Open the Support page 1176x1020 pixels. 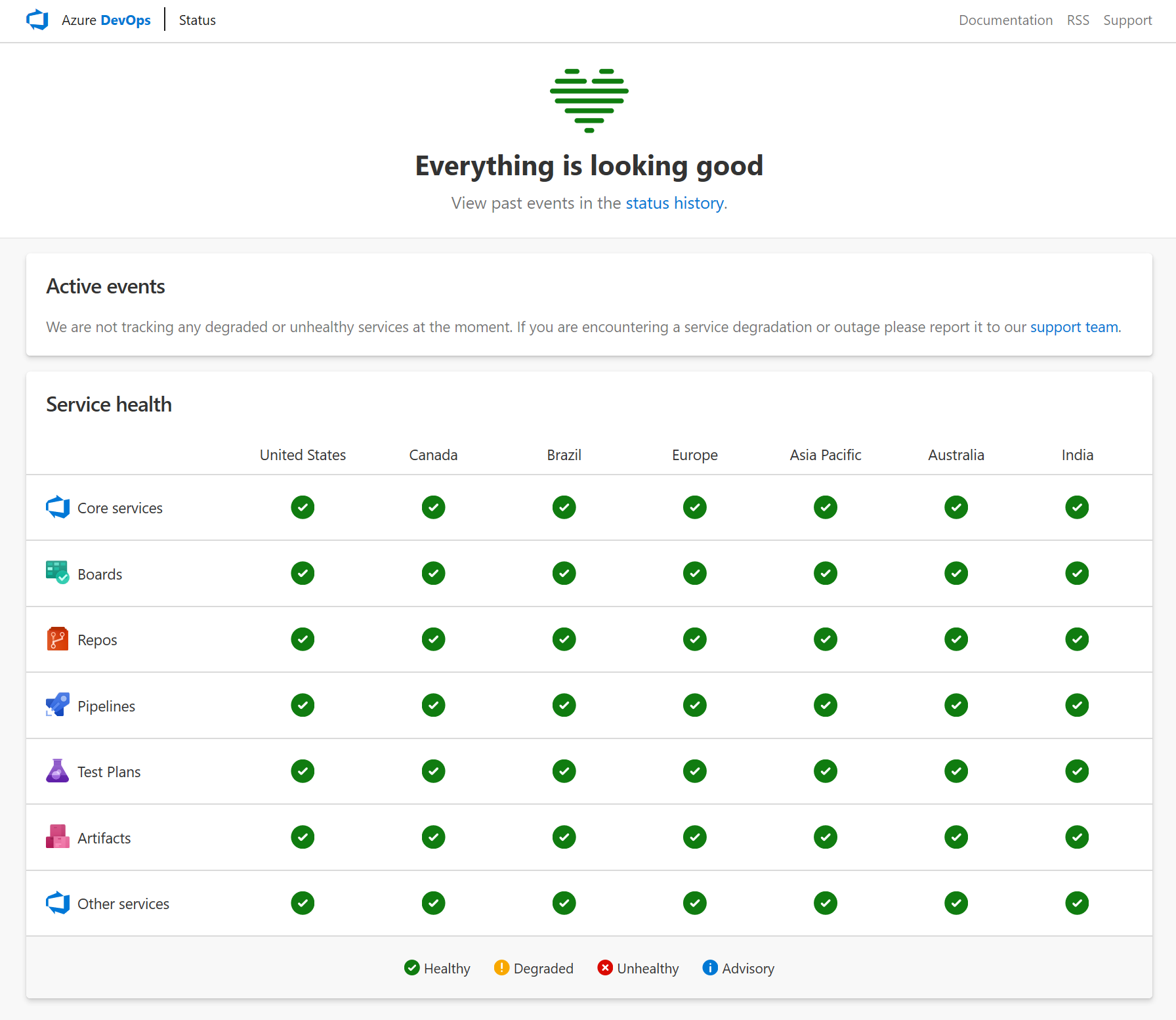coord(1127,20)
